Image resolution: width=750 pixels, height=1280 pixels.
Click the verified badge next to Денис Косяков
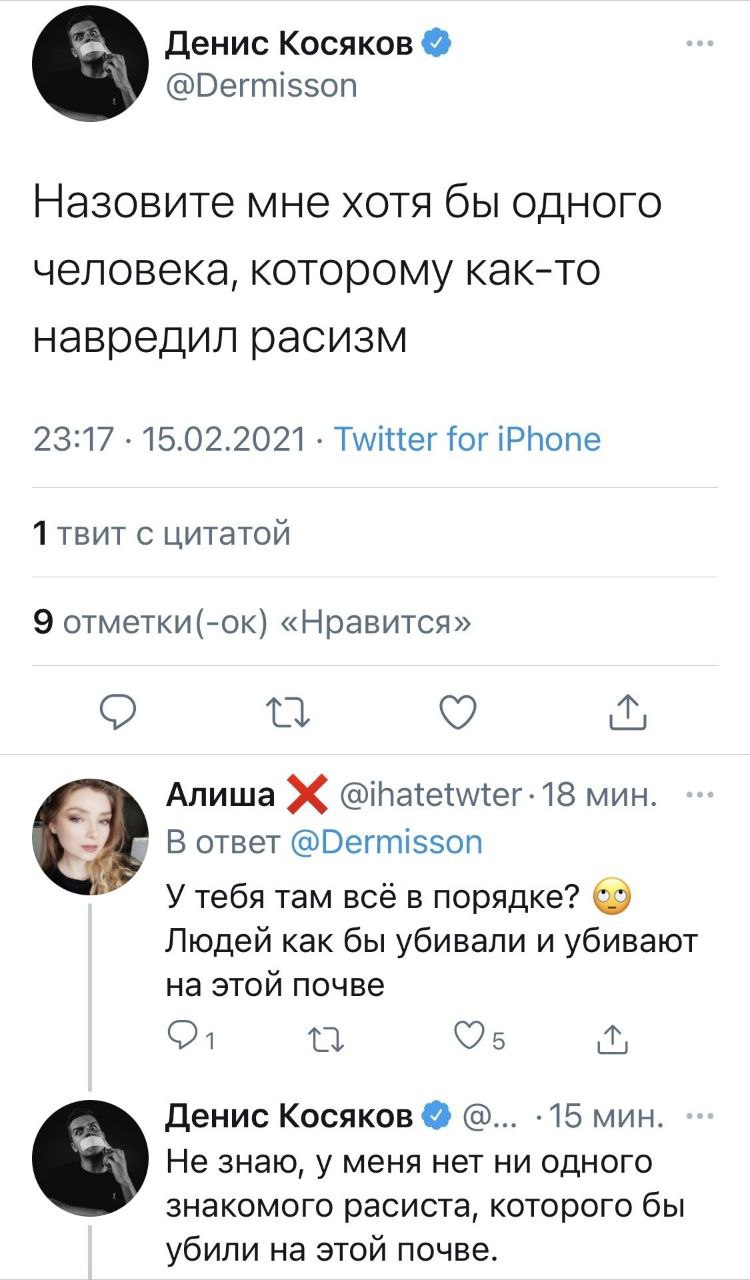click(x=437, y=42)
